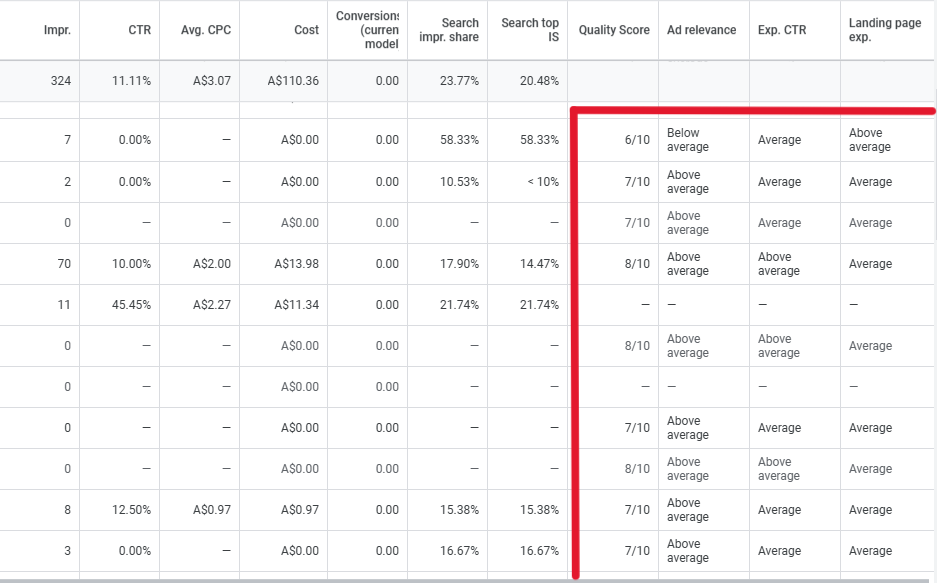
Task: Click the Cost column header
Action: [x=306, y=30]
